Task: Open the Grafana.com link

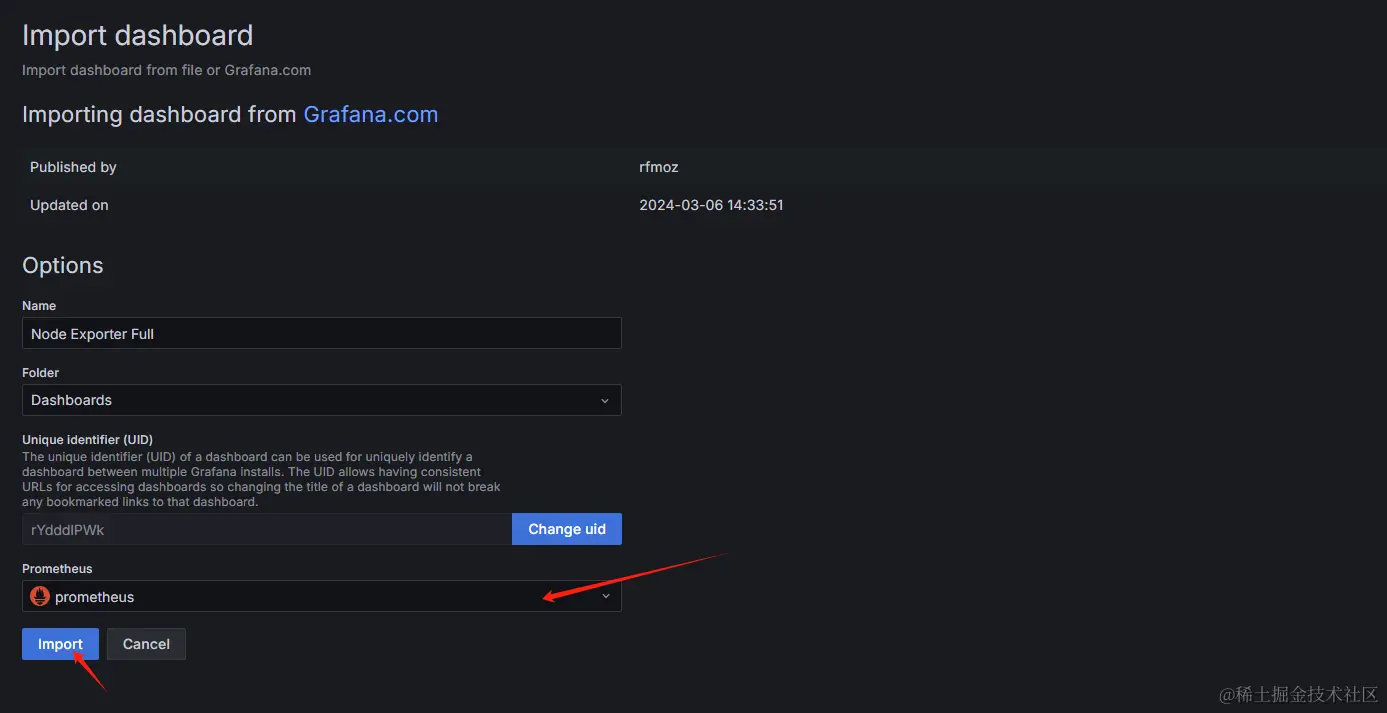Action: (371, 114)
